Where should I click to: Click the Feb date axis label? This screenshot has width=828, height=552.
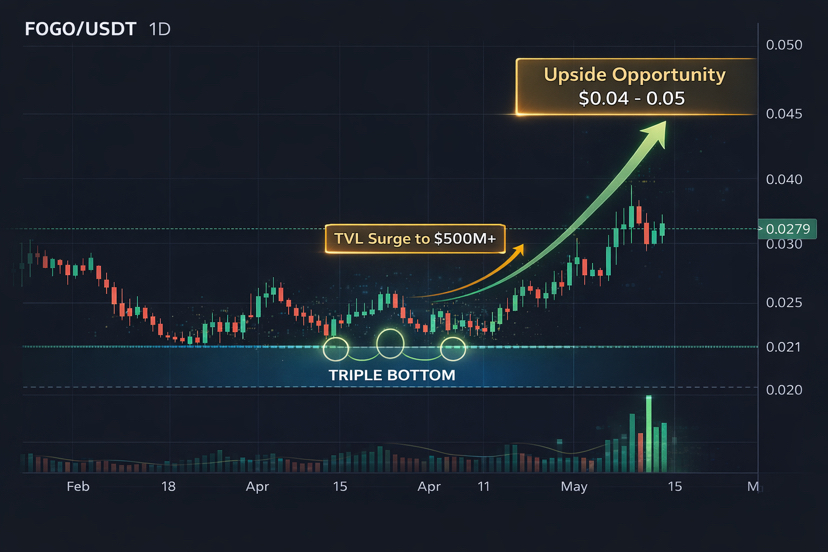(x=78, y=486)
